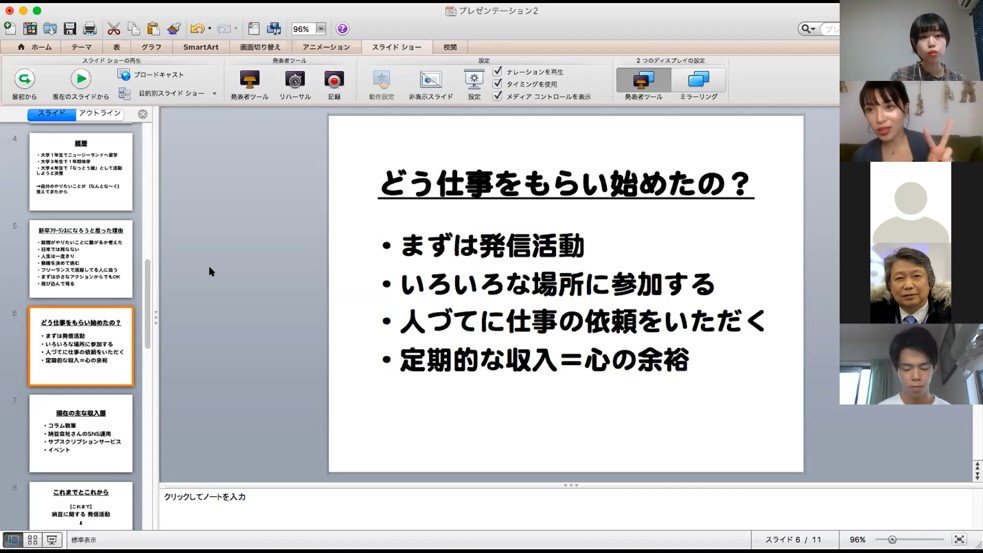
Task: Expand the Undo history dropdown arrow
Action: (209, 29)
